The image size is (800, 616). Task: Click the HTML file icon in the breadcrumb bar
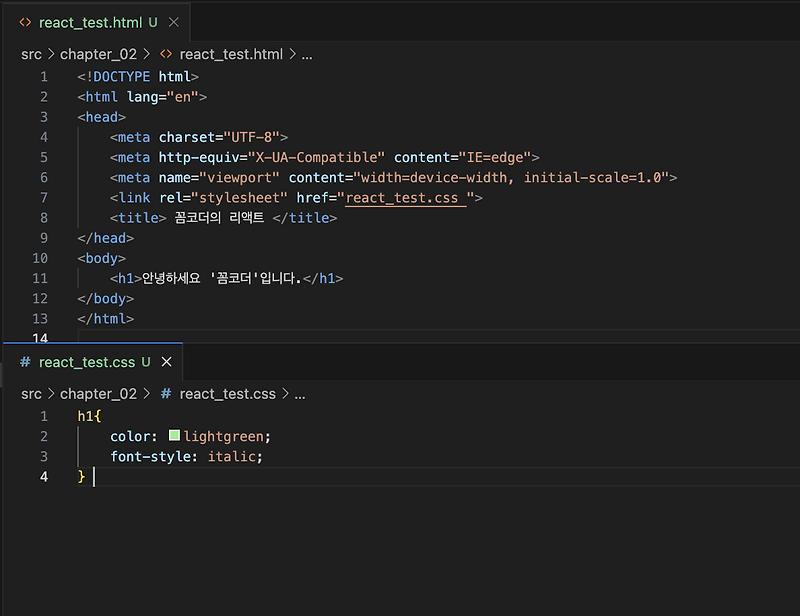tap(166, 55)
